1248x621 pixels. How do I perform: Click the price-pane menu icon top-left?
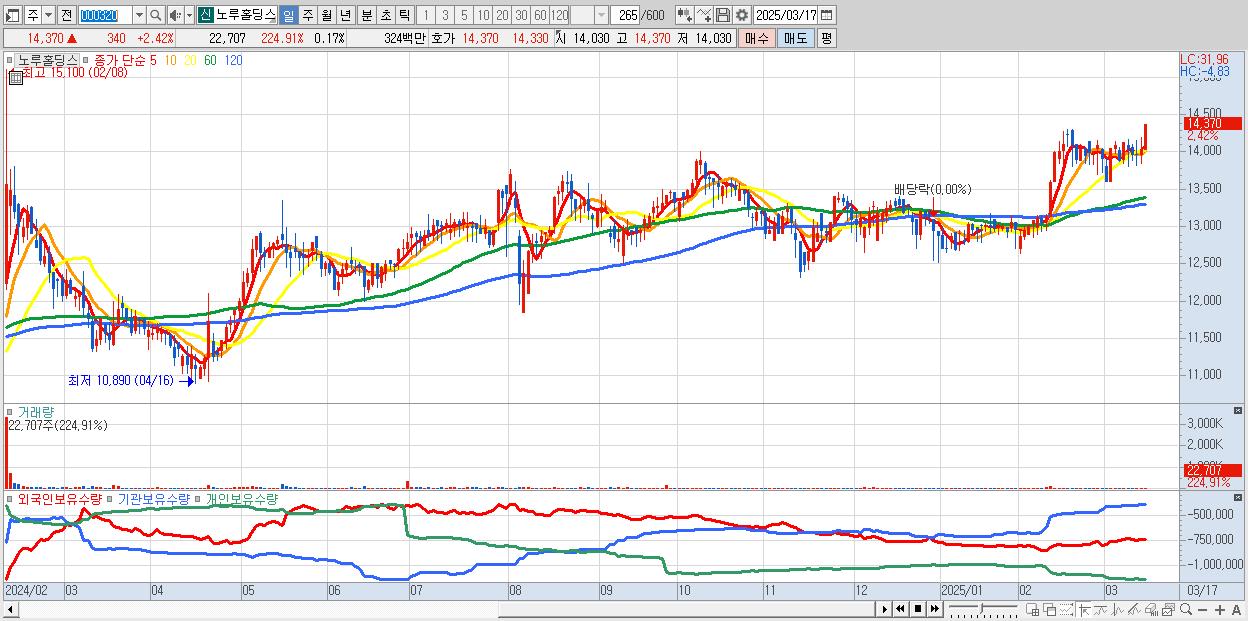(x=14, y=78)
